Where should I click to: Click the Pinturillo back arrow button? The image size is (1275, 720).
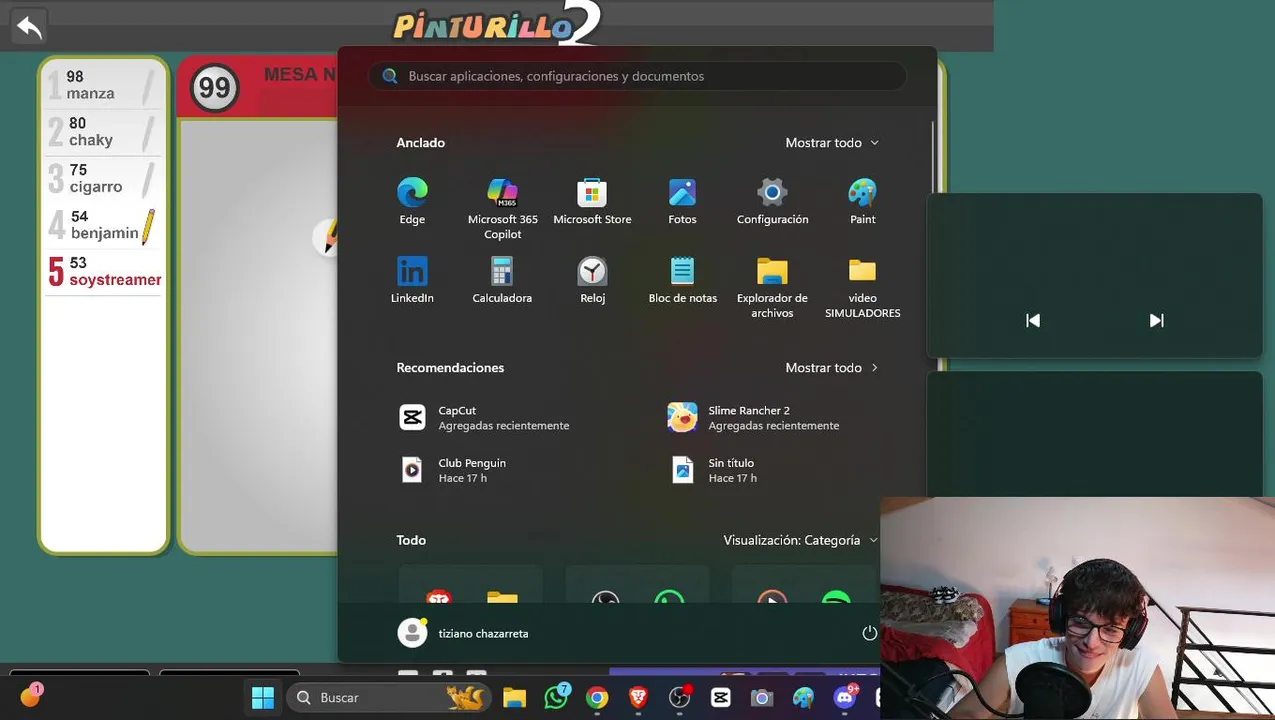(30, 26)
